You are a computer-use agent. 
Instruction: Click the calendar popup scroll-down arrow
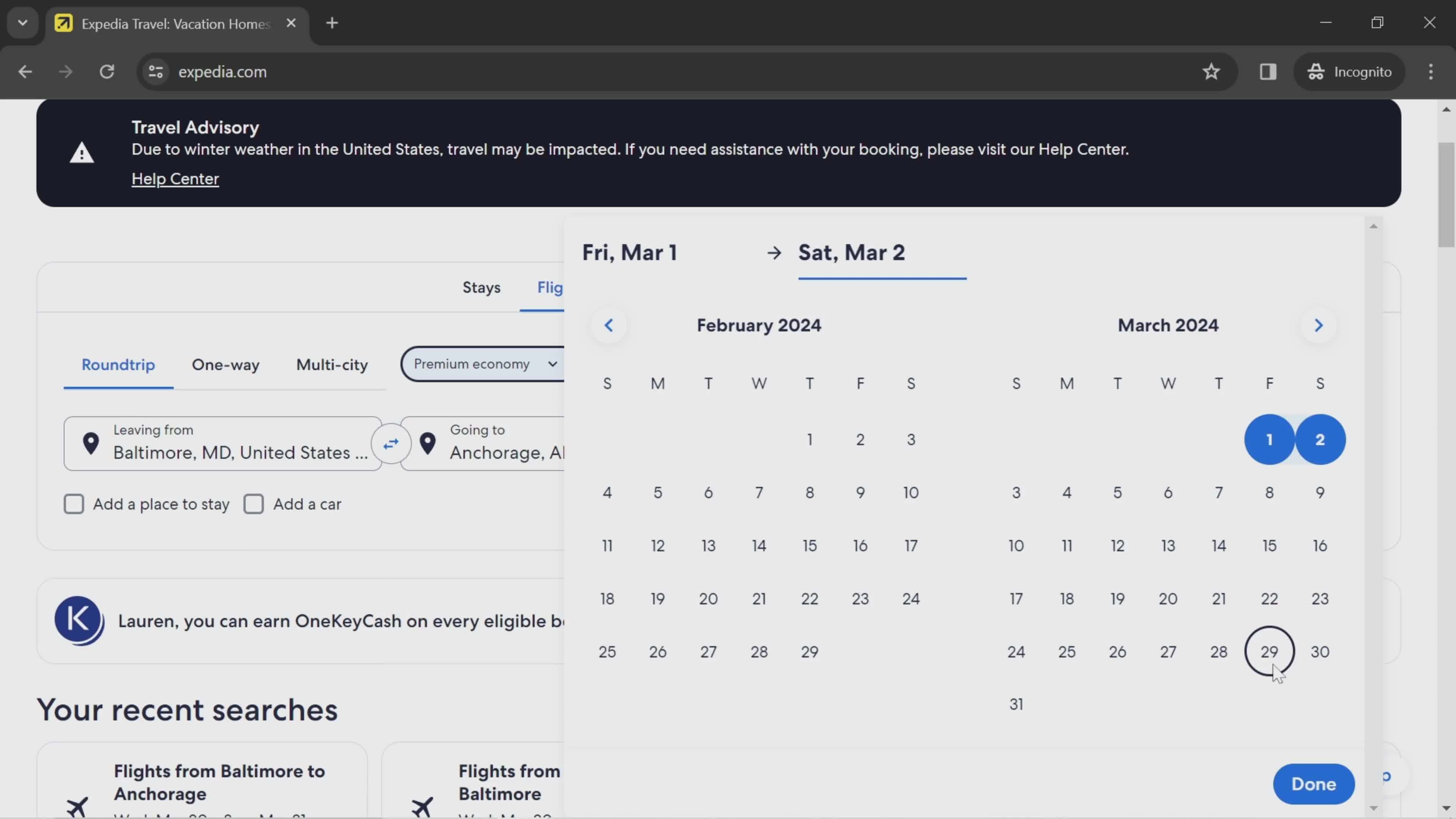point(1373,808)
